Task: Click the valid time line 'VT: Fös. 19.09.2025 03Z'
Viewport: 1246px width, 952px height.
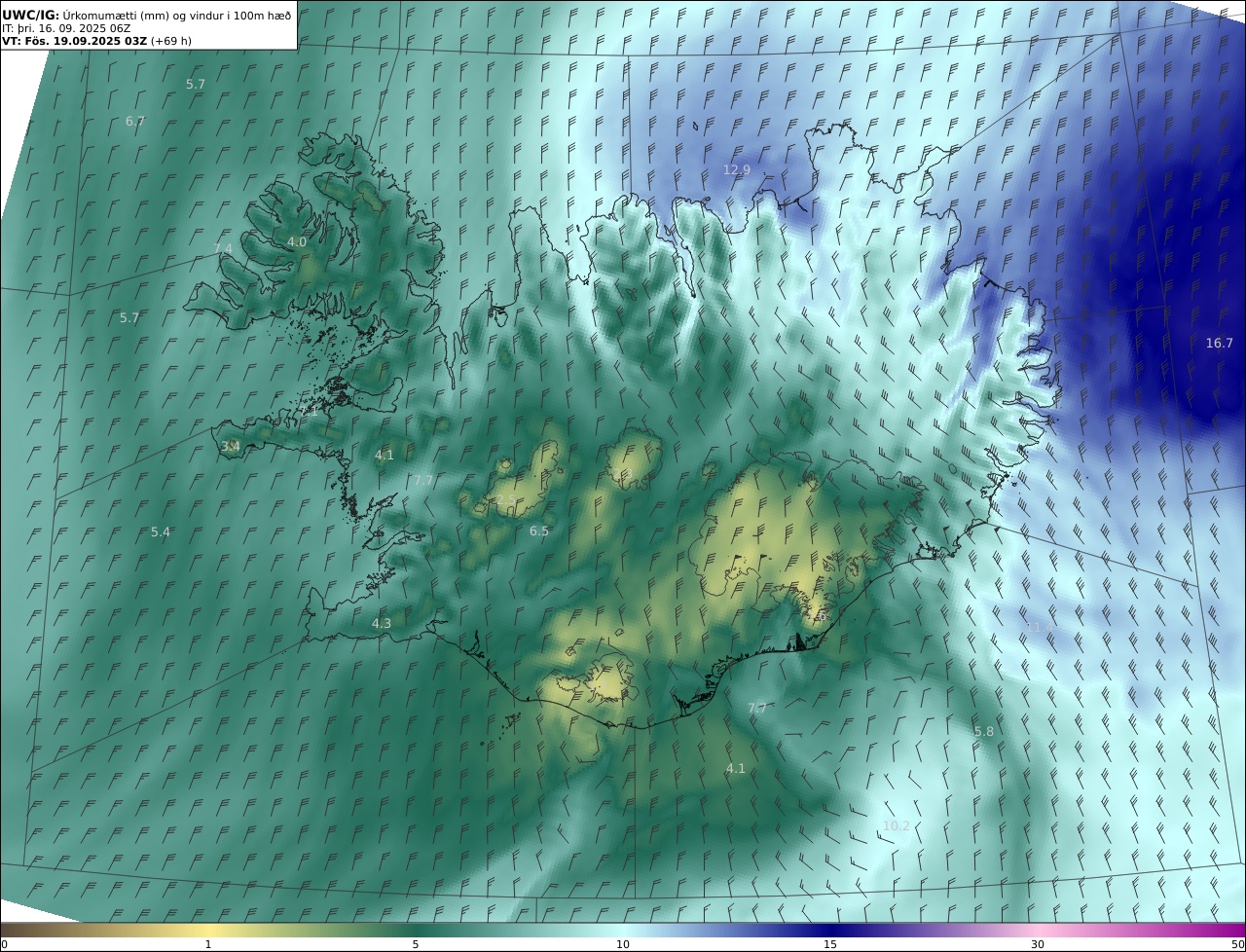Action: 75,41
